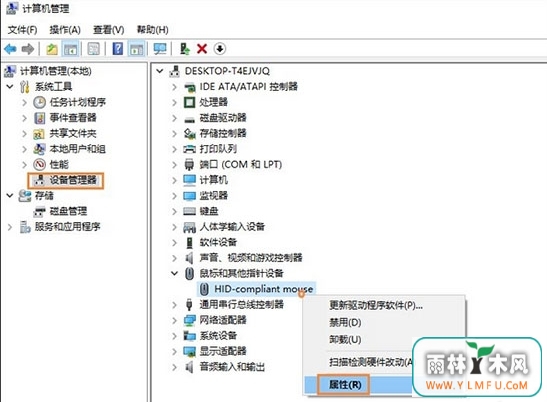Click the disable device down-arrow icon
The image size is (547, 402).
219,49
